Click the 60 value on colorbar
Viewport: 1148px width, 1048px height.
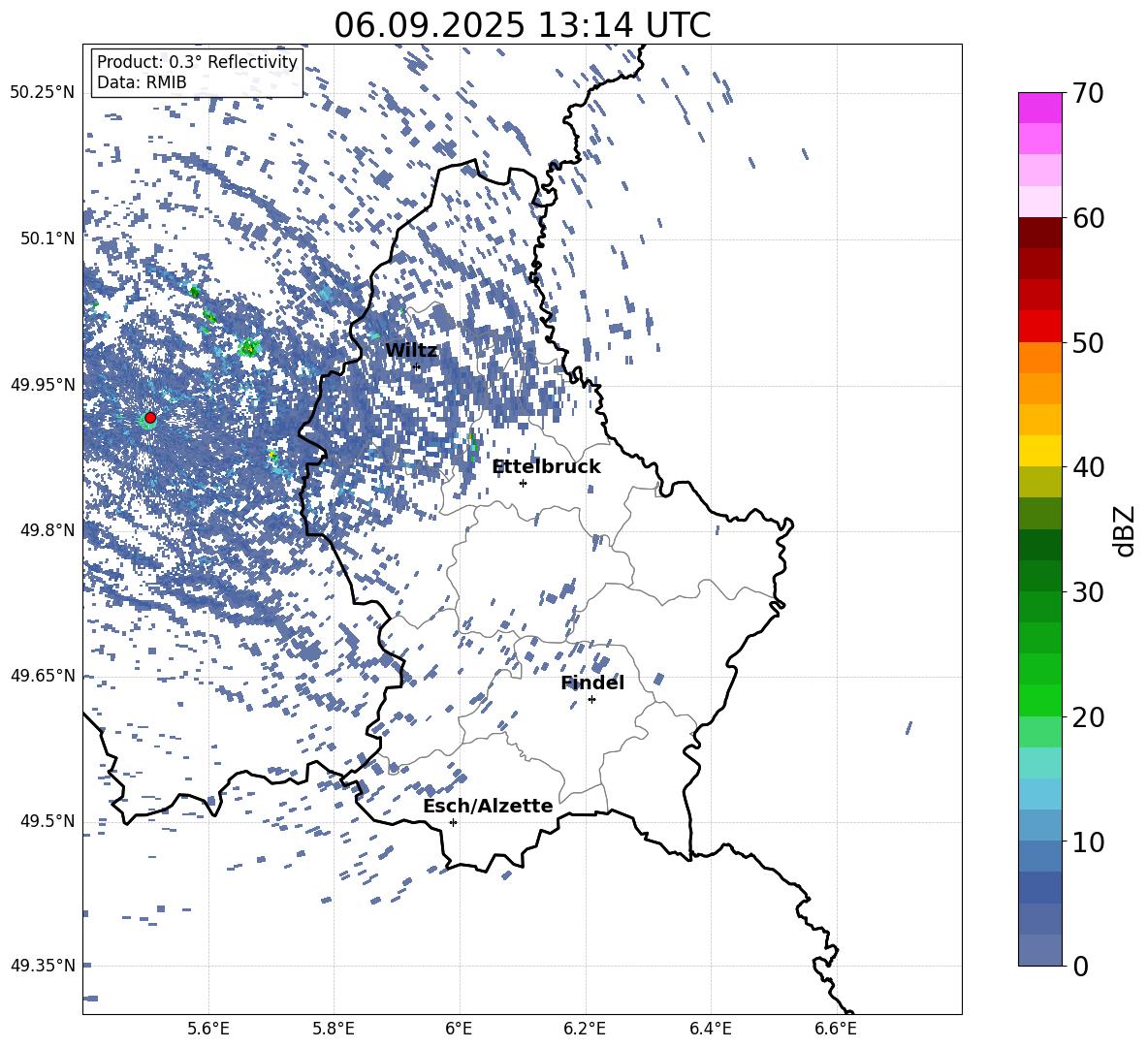coord(1089,218)
